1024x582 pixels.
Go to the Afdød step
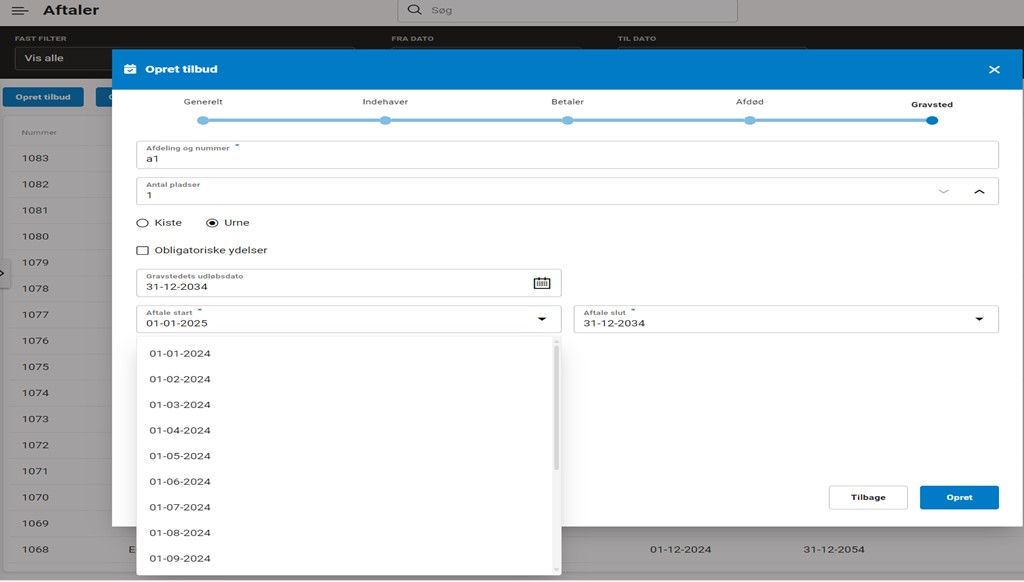click(750, 120)
